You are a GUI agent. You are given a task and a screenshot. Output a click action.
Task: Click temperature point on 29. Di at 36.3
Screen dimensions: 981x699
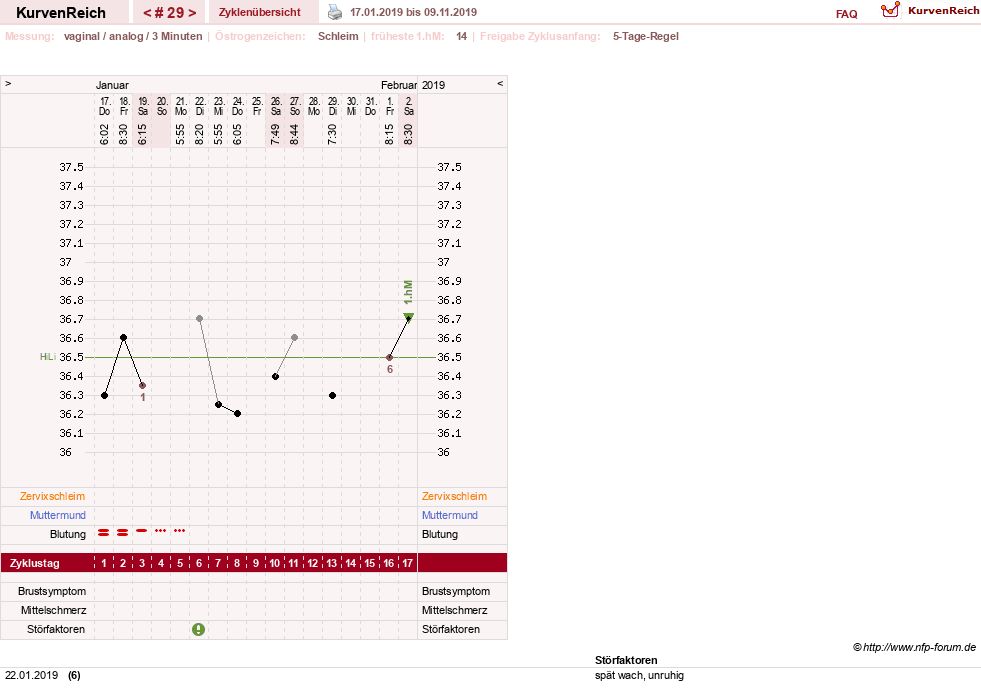pos(332,395)
